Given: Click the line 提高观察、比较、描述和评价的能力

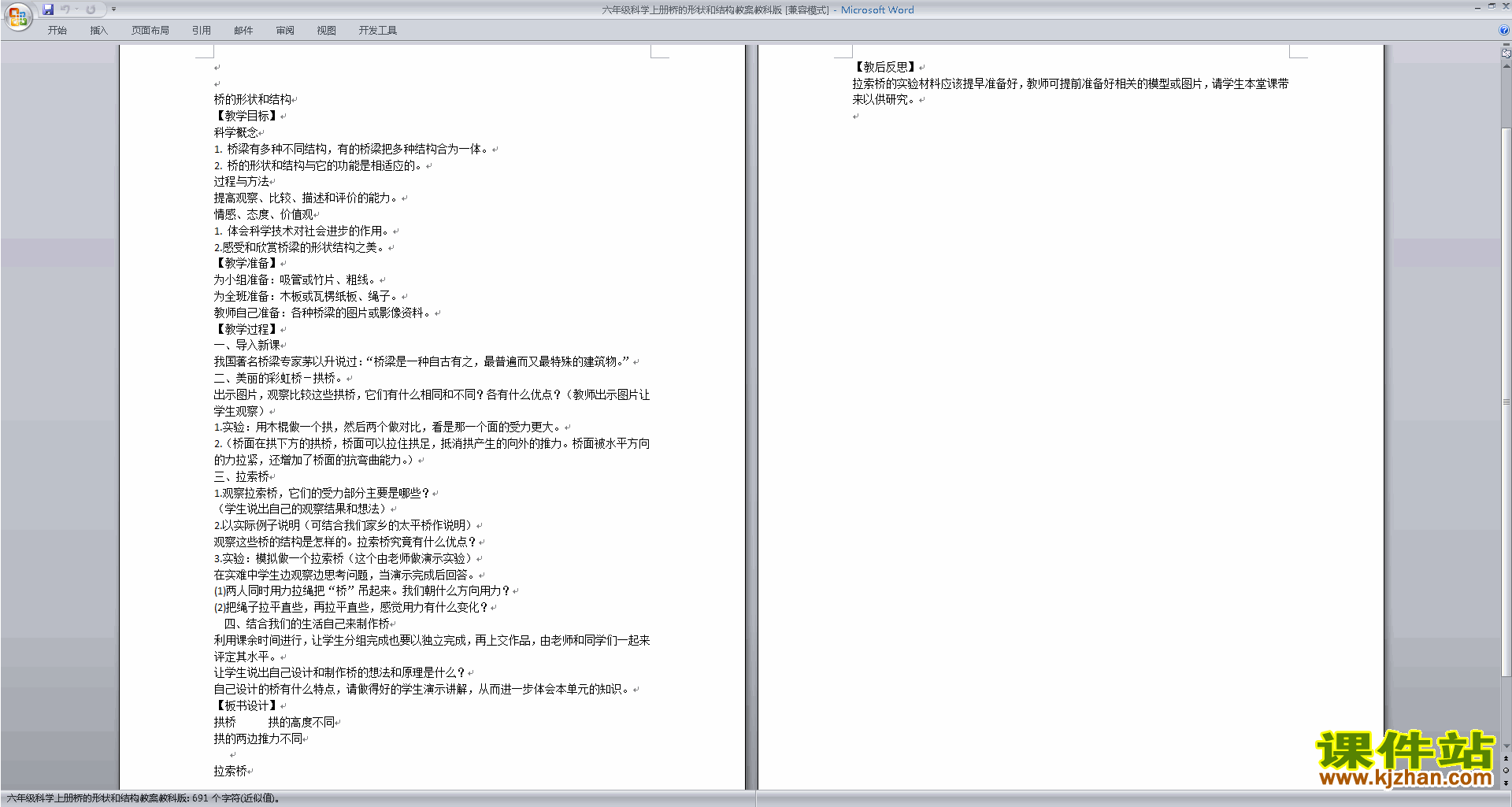Looking at the screenshot, I should pyautogui.click(x=307, y=198).
